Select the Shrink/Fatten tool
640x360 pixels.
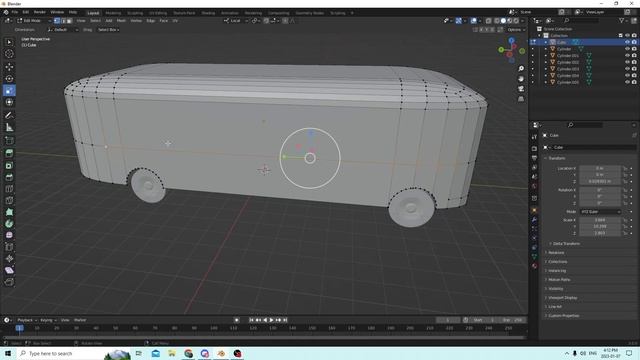pos(9,258)
